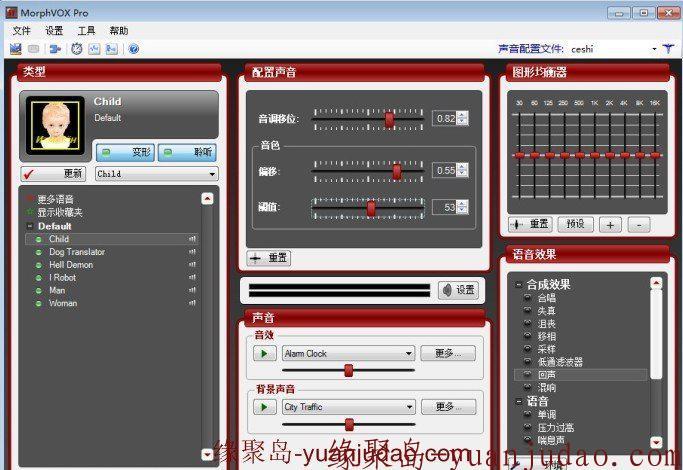Click the filter icon beside the ceshi profile

click(668, 49)
